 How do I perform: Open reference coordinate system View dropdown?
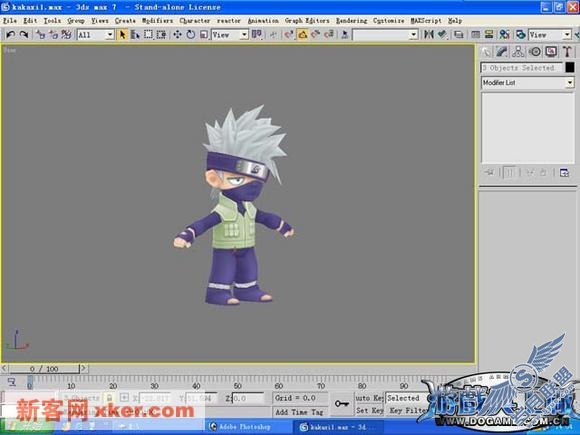(230, 35)
